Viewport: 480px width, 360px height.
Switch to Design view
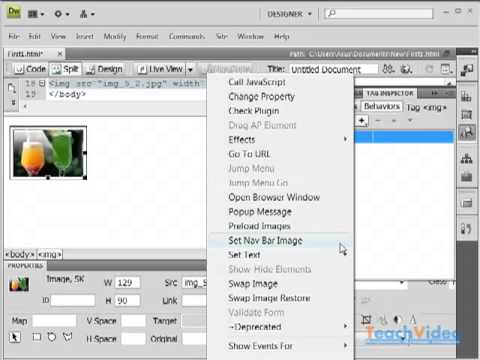point(104,69)
